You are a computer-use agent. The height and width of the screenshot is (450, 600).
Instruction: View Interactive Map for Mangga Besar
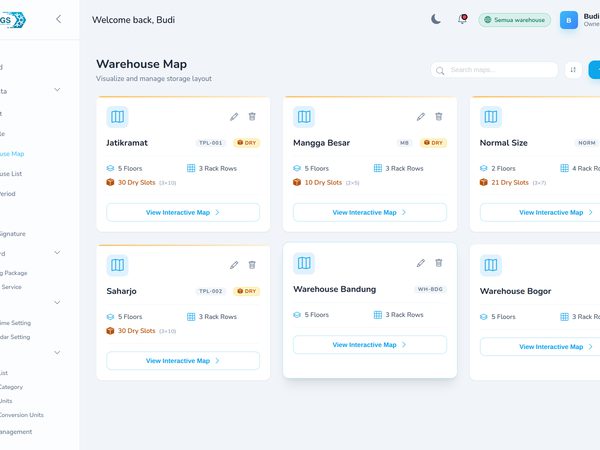pyautogui.click(x=370, y=212)
